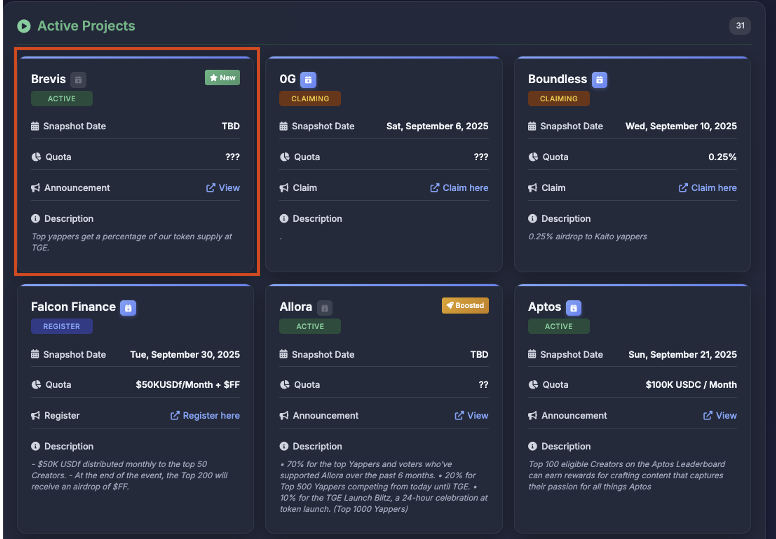Click the 0.25% quota value in Boundless
Screen dimensions: 776x539
point(722,157)
